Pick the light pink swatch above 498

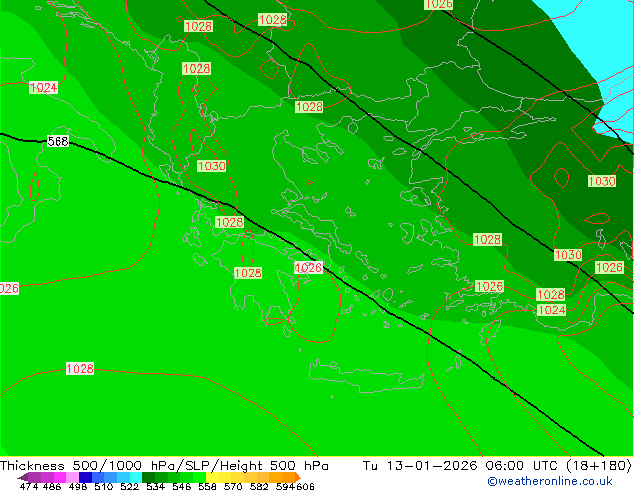pos(72,477)
